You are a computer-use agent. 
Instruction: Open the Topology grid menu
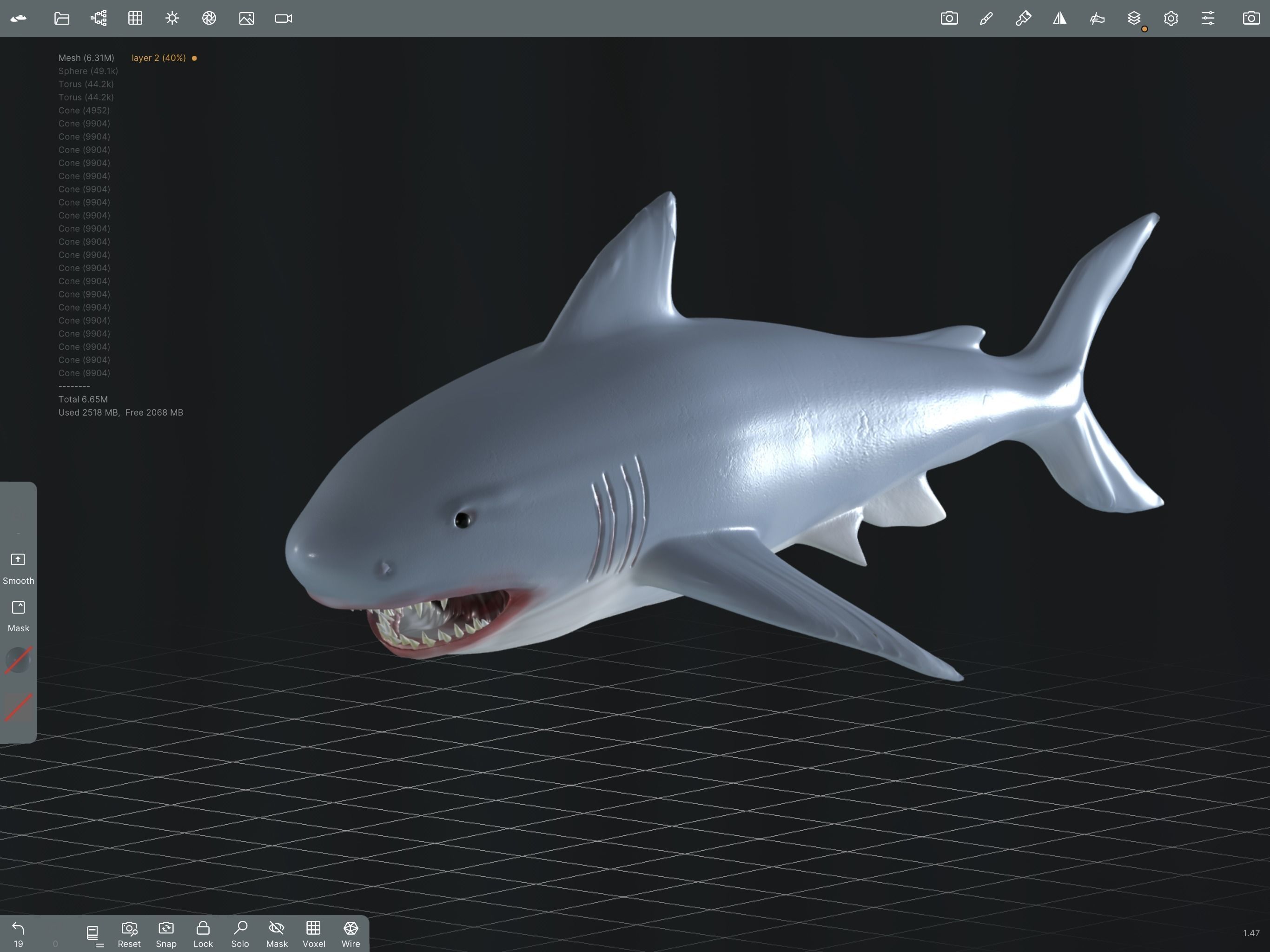click(135, 19)
